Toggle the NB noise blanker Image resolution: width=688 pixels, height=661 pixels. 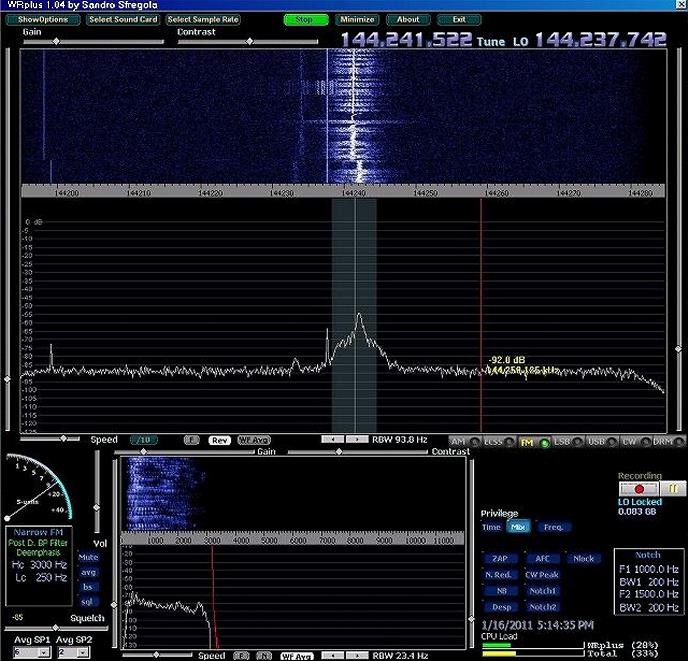pos(500,591)
